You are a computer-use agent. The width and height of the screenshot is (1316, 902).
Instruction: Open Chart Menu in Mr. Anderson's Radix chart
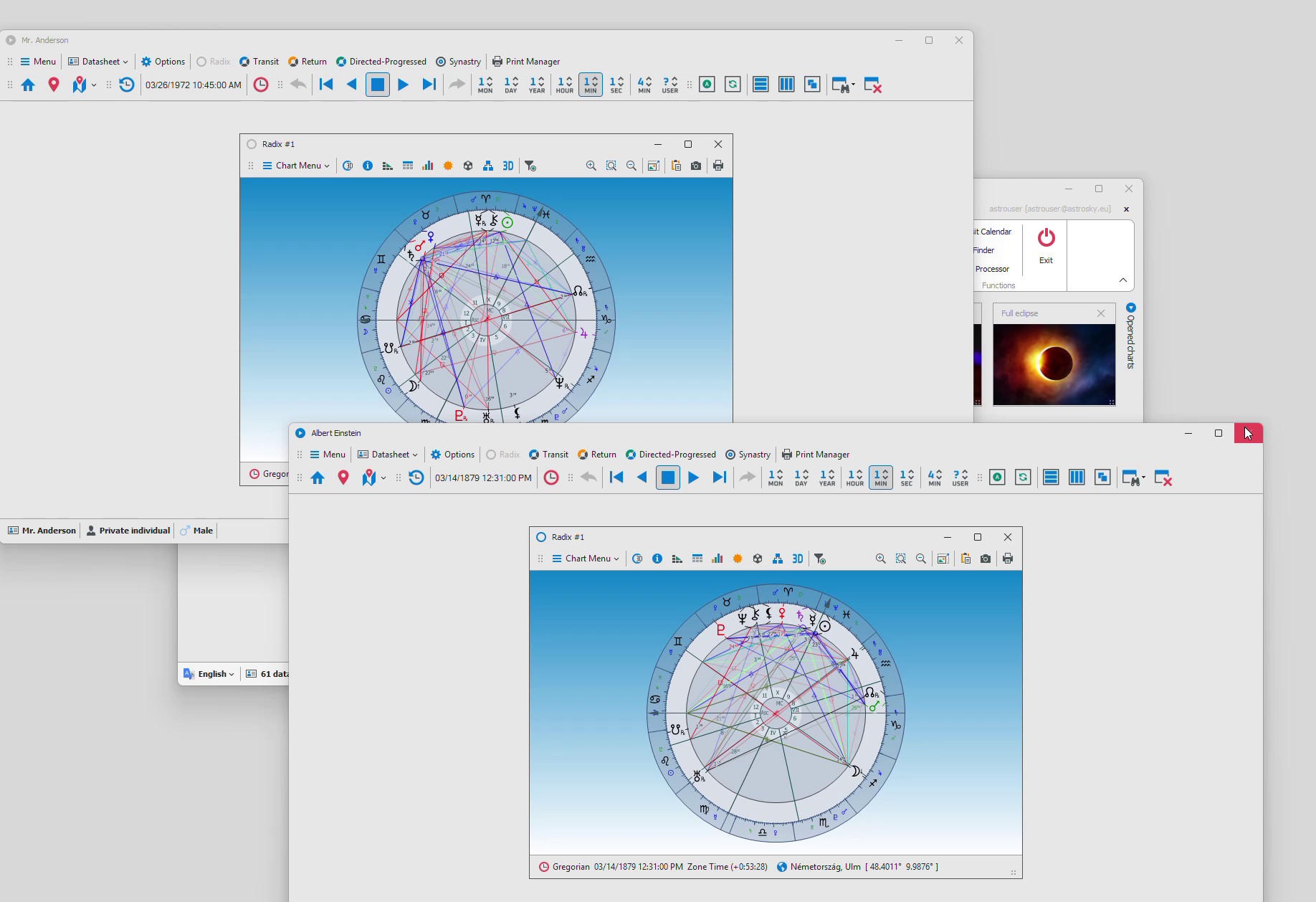tap(296, 166)
